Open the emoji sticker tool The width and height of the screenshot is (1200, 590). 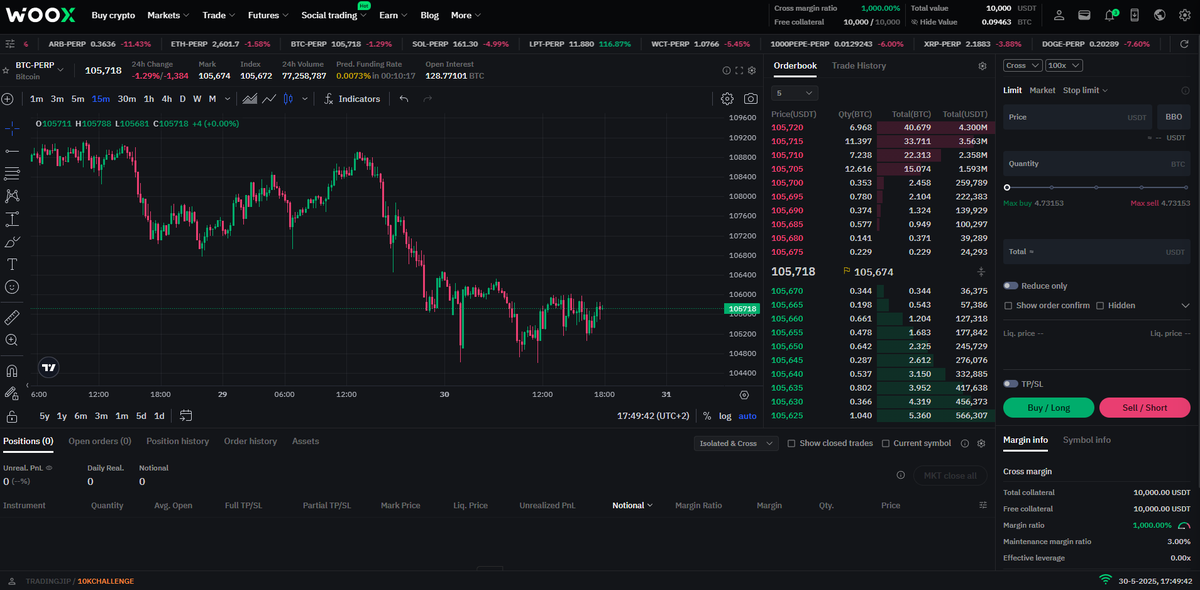click(x=12, y=287)
